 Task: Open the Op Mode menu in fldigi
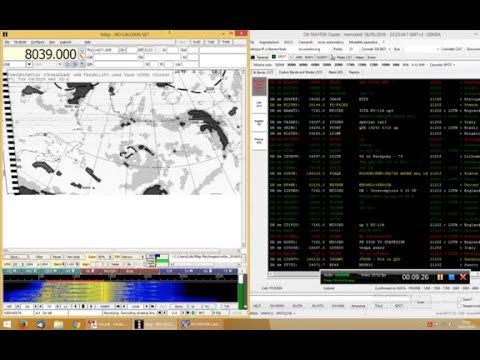point(20,42)
